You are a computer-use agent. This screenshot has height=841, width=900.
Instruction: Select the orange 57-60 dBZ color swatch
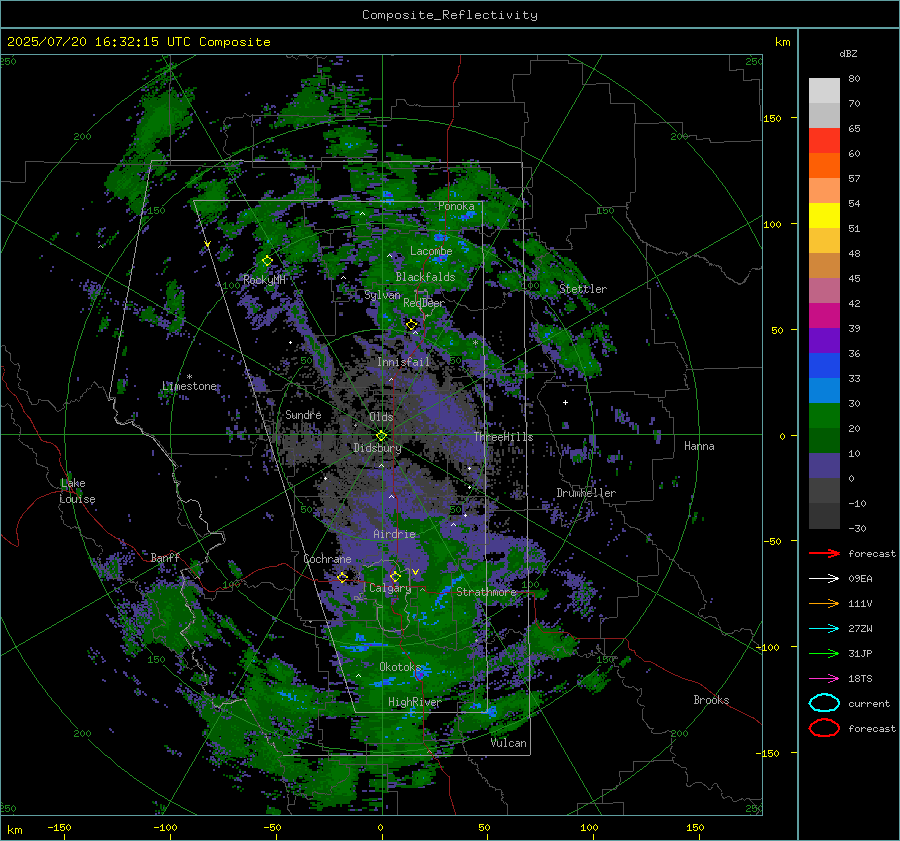point(824,166)
